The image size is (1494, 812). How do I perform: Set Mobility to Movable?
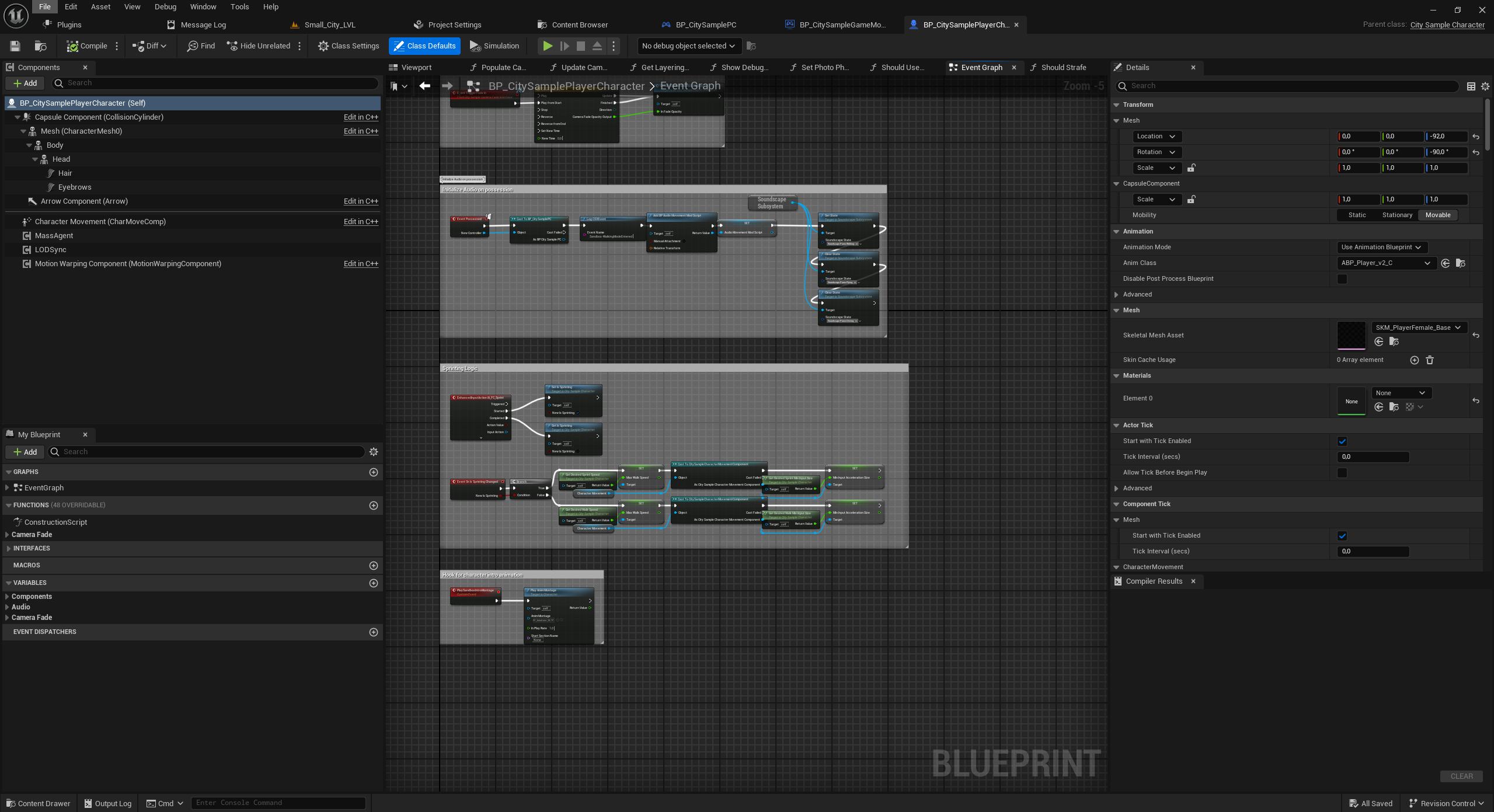[x=1438, y=215]
